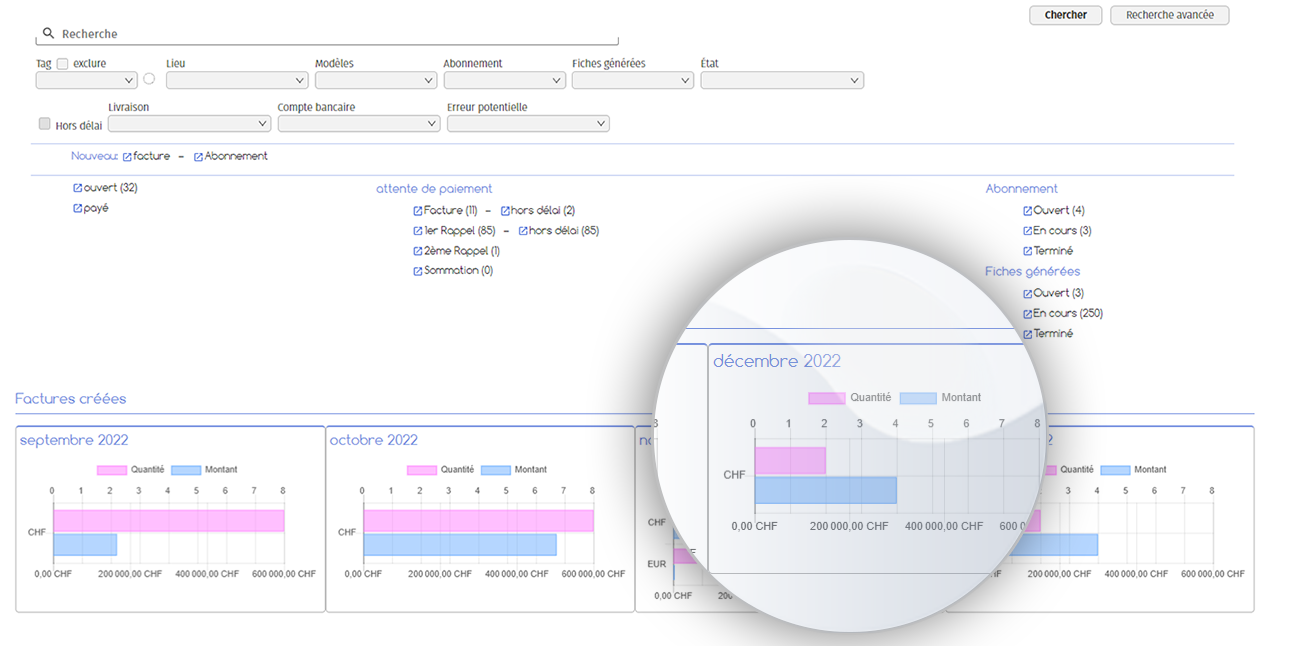Toggle pink Quantité legend swatch in septembre chart
The image size is (1312, 646).
pyautogui.click(x=112, y=470)
